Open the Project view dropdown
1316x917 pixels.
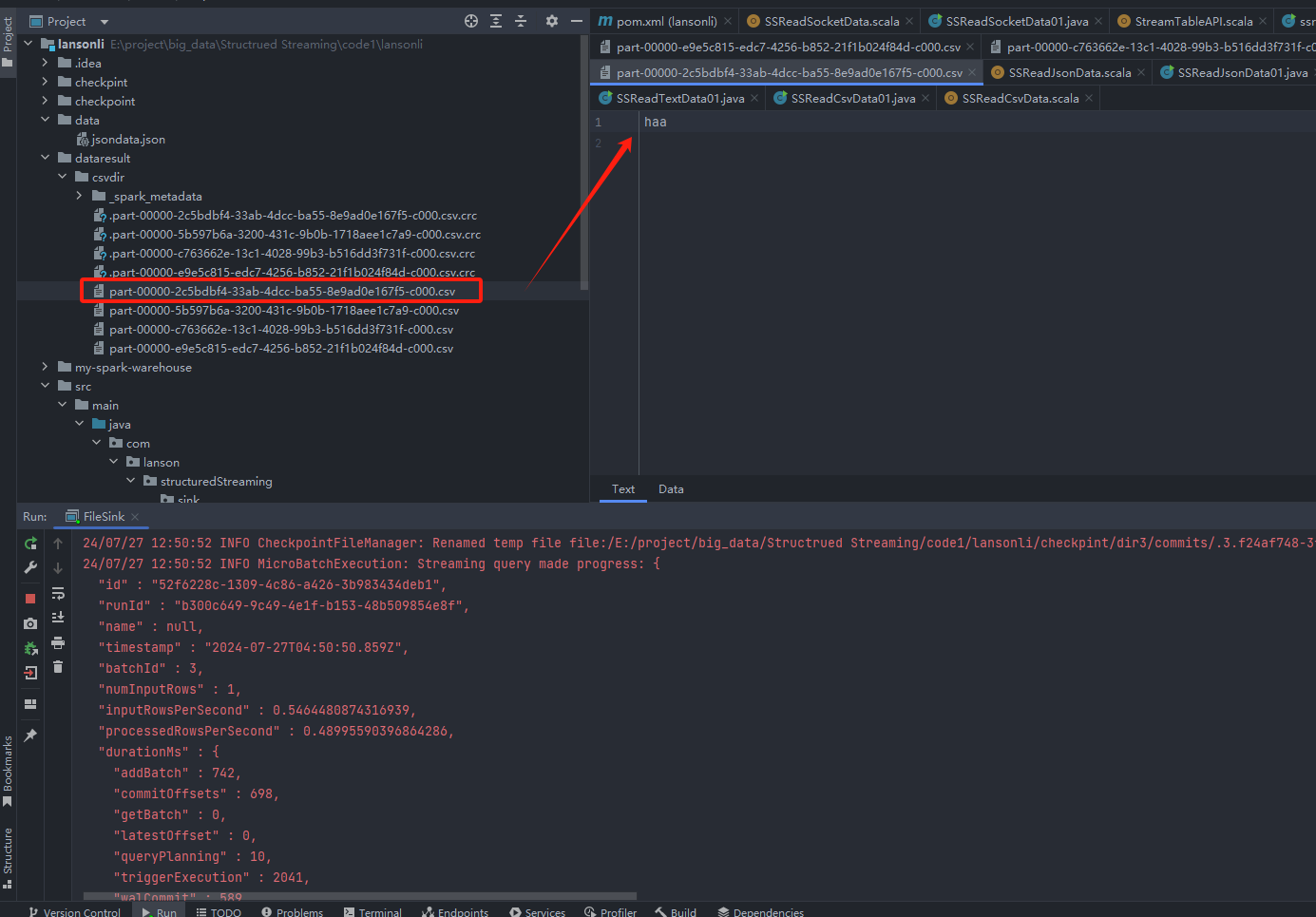105,22
